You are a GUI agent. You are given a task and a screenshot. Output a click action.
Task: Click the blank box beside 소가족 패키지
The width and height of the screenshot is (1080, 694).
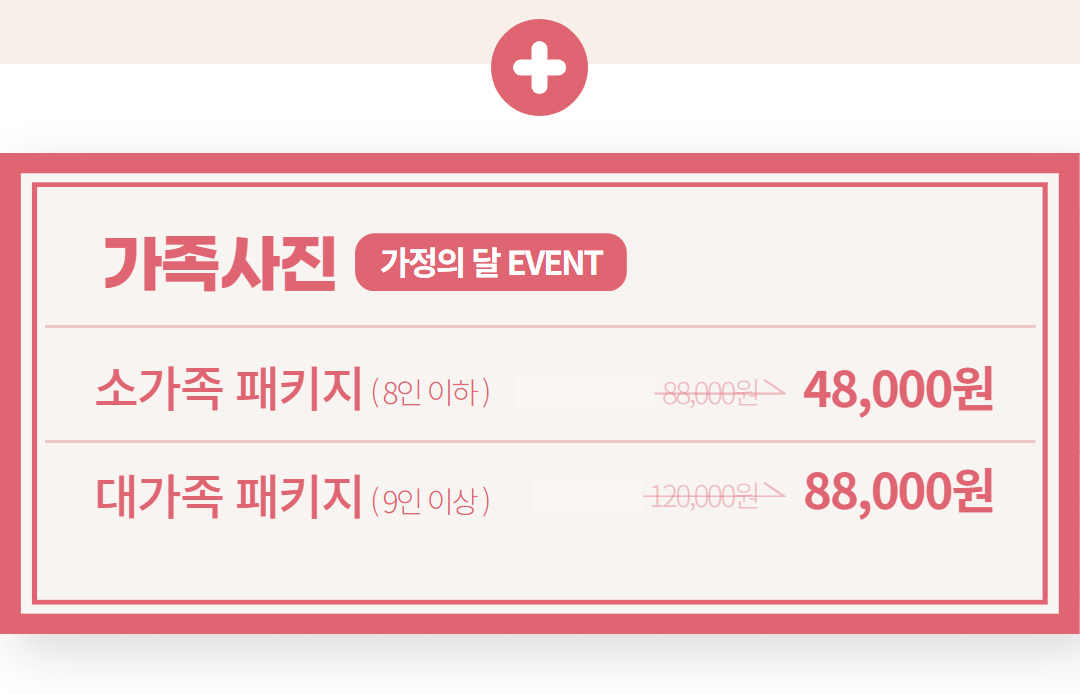click(584, 392)
